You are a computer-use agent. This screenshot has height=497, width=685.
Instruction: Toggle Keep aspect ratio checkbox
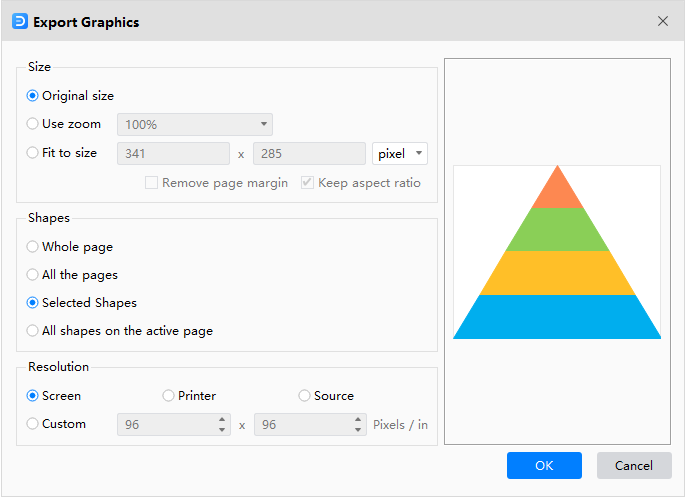coord(308,183)
